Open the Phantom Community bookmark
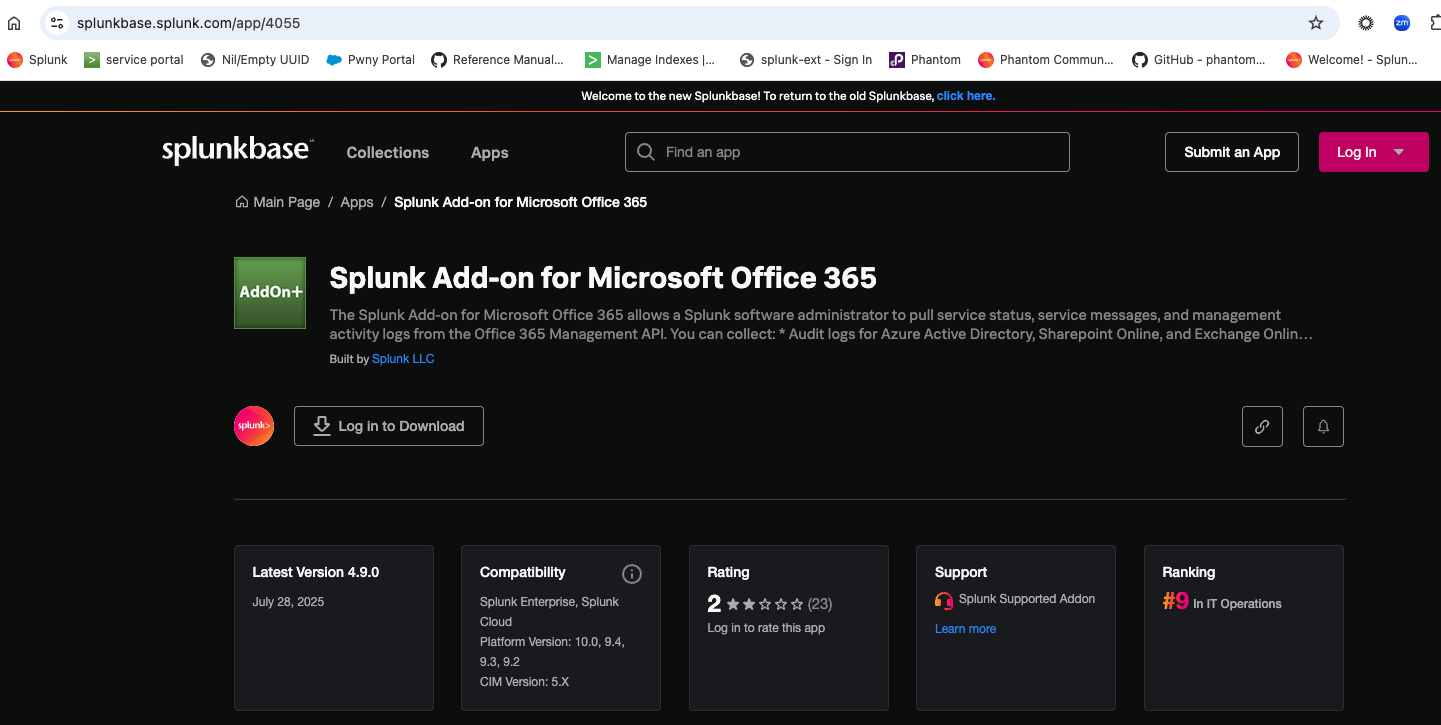This screenshot has height=725, width=1441. [x=1046, y=60]
